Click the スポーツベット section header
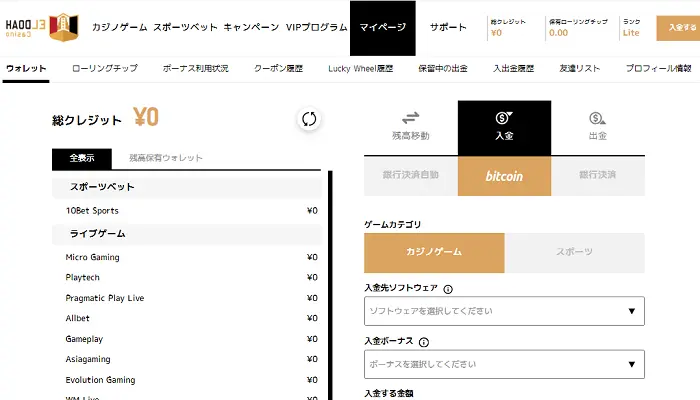Screen dimensions: 700x400 tap(187, 187)
